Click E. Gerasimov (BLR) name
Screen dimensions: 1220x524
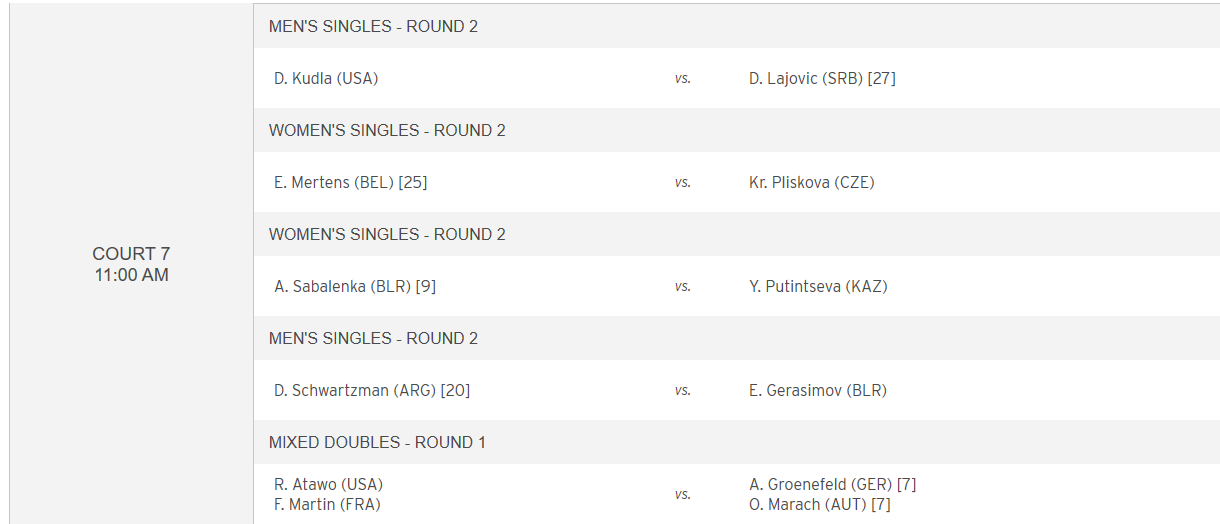818,390
